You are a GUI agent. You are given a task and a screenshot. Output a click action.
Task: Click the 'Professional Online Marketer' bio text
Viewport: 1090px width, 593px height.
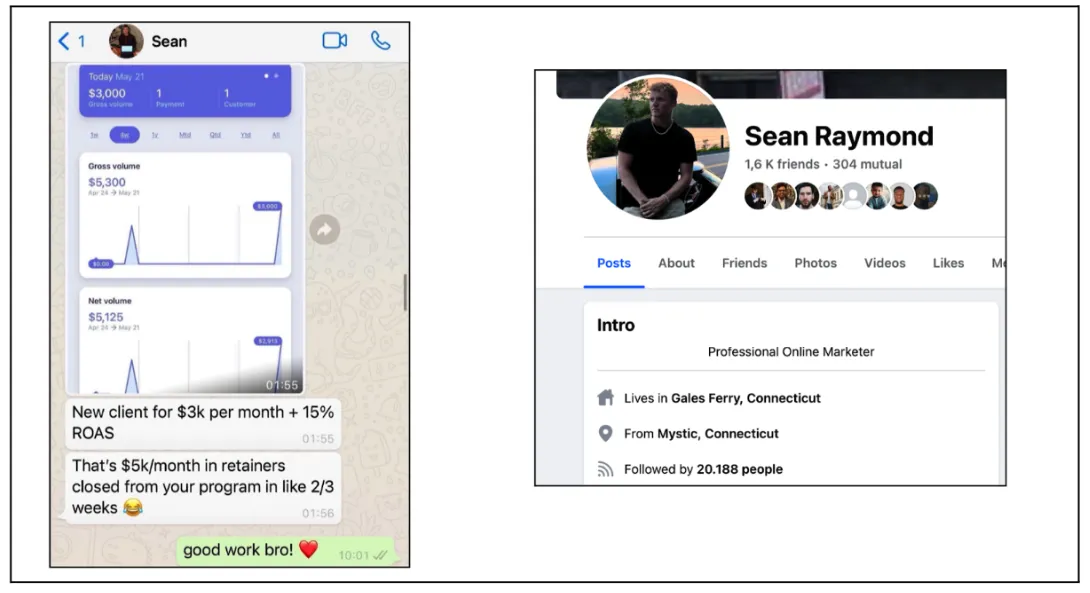click(x=791, y=352)
